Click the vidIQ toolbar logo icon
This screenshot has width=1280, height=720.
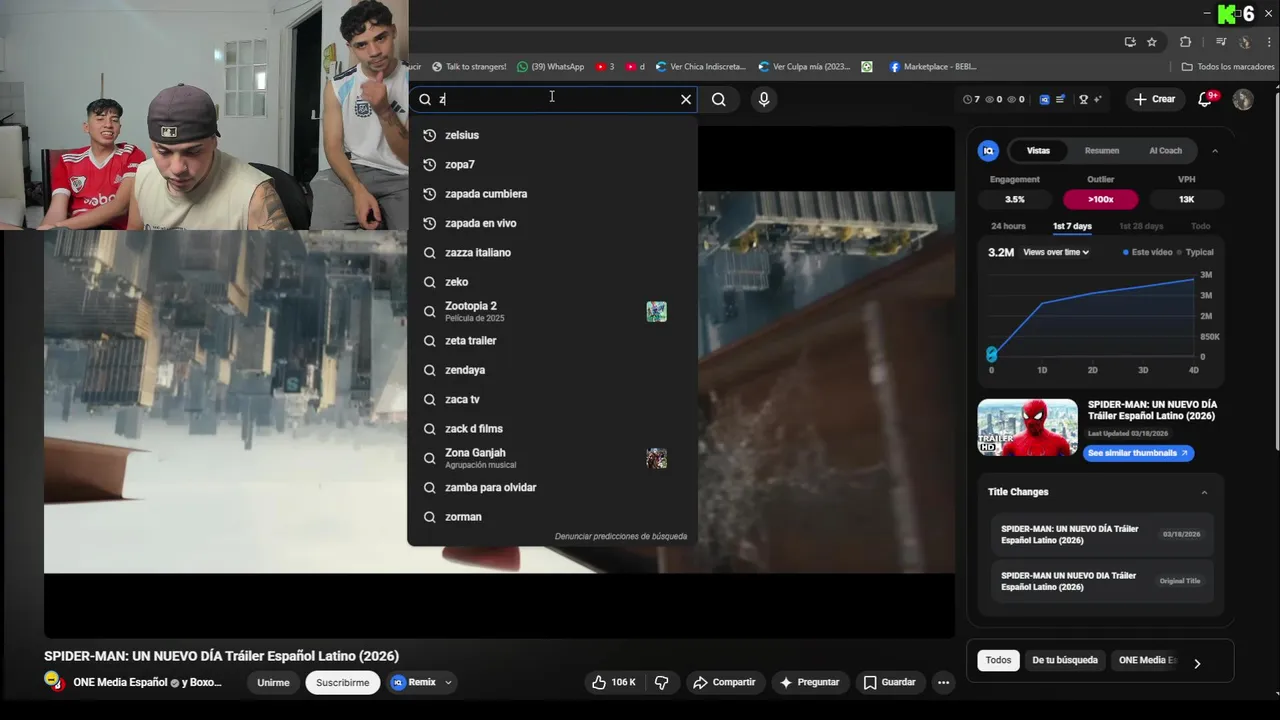pos(1044,99)
